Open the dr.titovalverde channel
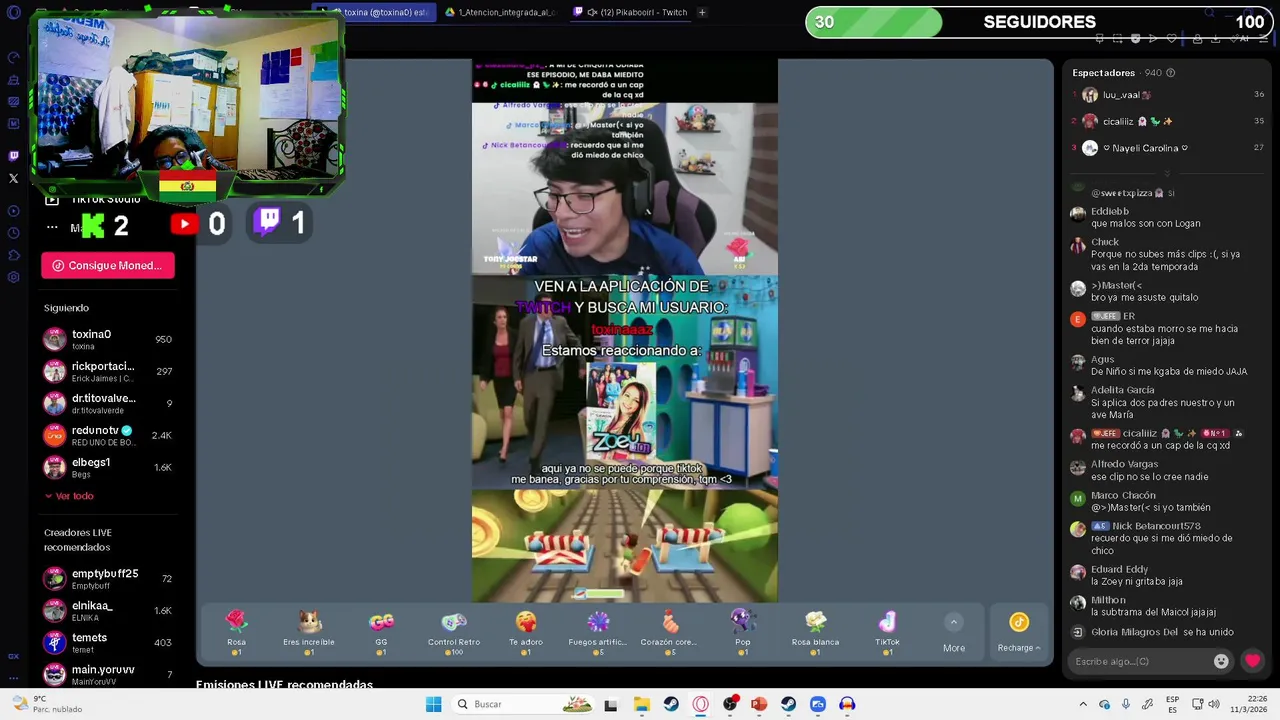The height and width of the screenshot is (720, 1280). pyautogui.click(x=107, y=403)
